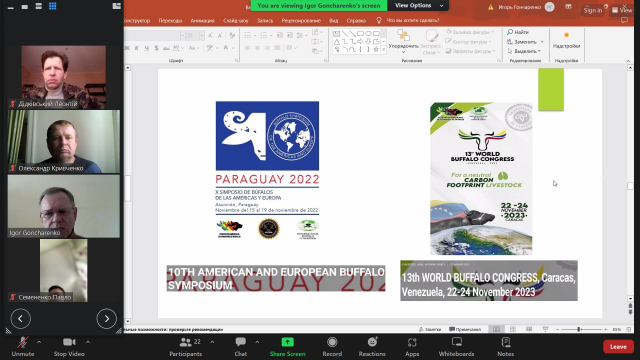Expand audio options arrow beside Unmute
Screen dimensions: 640x360
[39, 342]
